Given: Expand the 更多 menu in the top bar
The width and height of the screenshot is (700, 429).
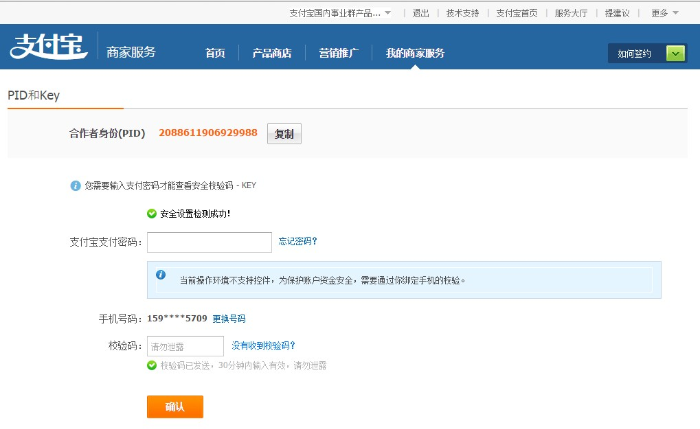Looking at the screenshot, I should [x=665, y=13].
